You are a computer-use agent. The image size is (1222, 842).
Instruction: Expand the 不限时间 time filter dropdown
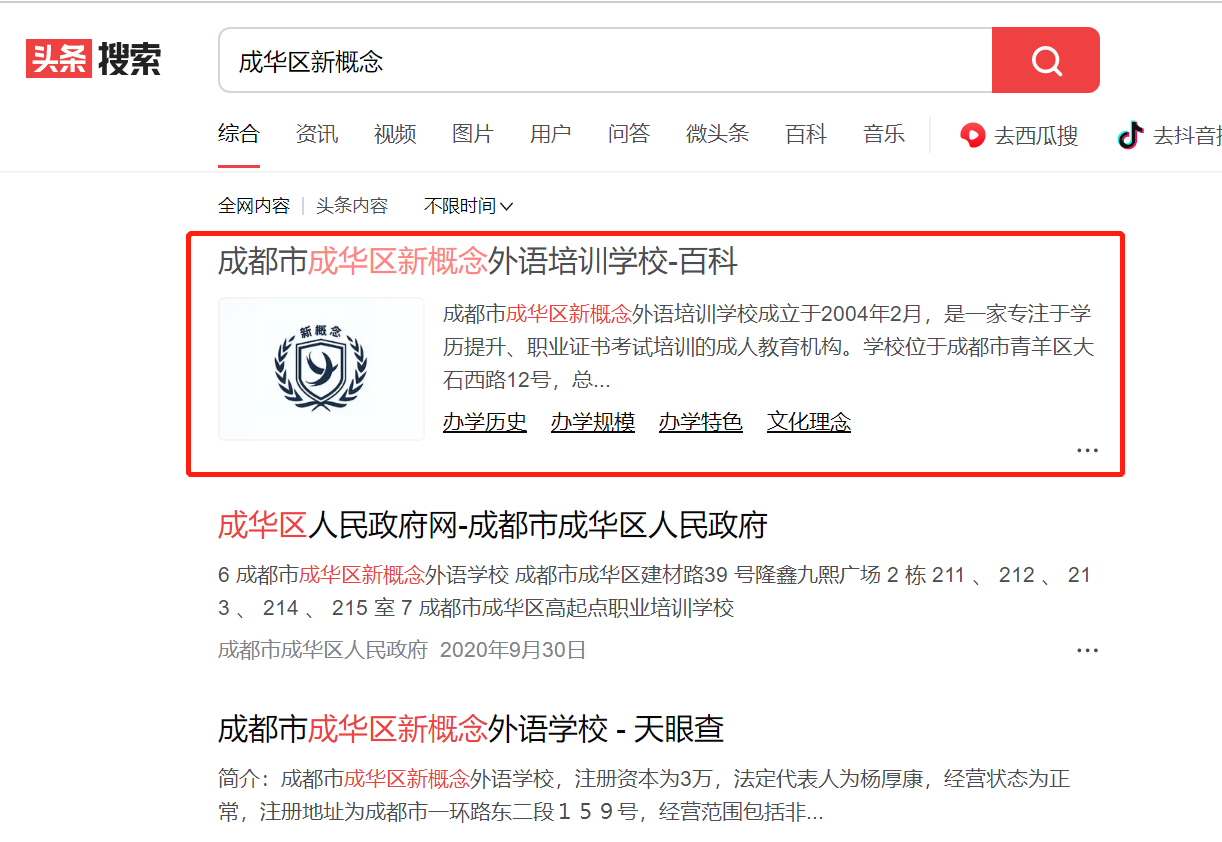click(468, 206)
